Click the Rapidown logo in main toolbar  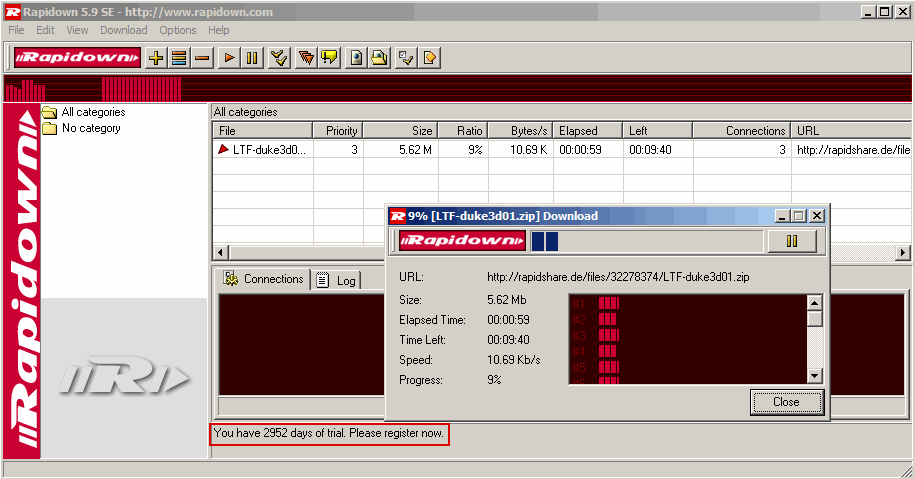click(x=78, y=57)
